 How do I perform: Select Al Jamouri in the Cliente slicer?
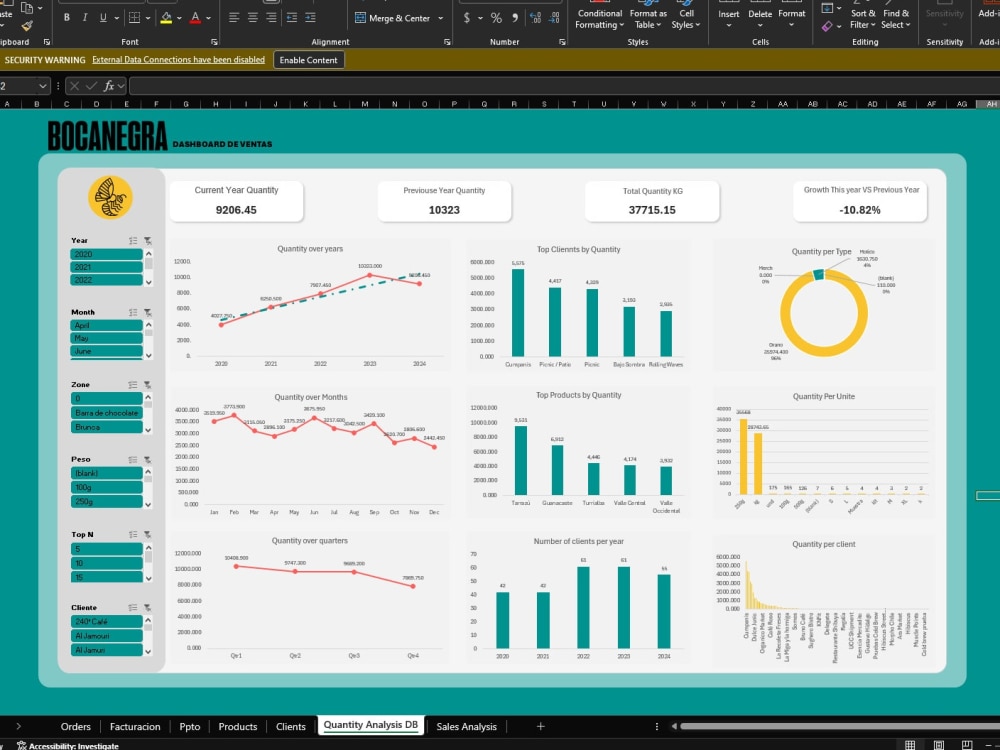[106, 636]
